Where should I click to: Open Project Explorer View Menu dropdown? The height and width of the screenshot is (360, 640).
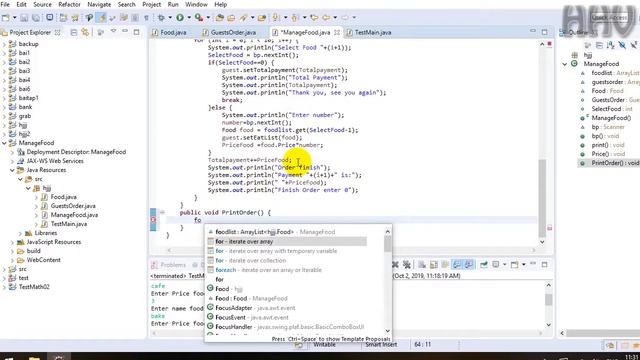[x=113, y=32]
